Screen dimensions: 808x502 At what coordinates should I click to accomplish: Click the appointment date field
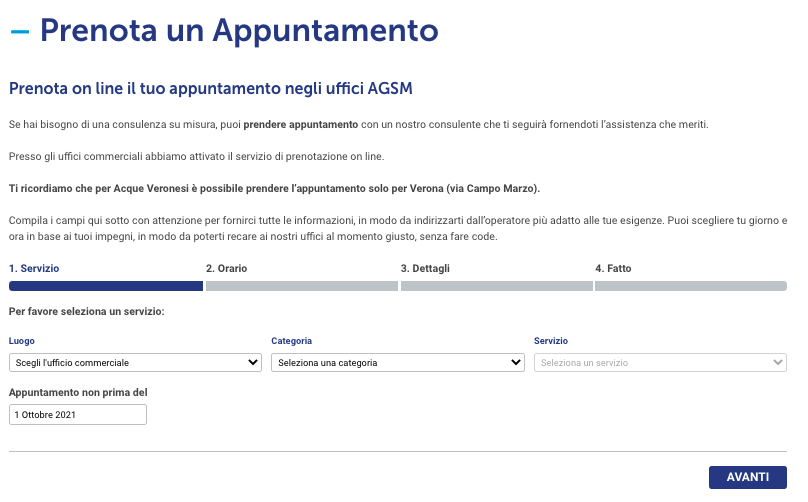(x=78, y=414)
